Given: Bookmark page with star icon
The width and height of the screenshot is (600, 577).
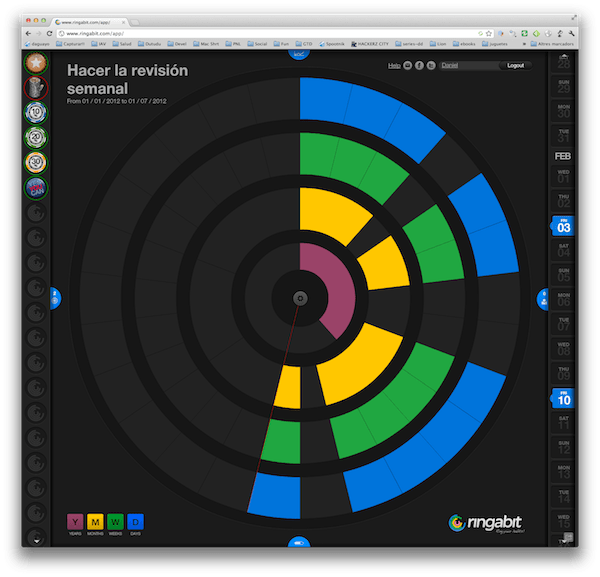Looking at the screenshot, I should click(488, 34).
